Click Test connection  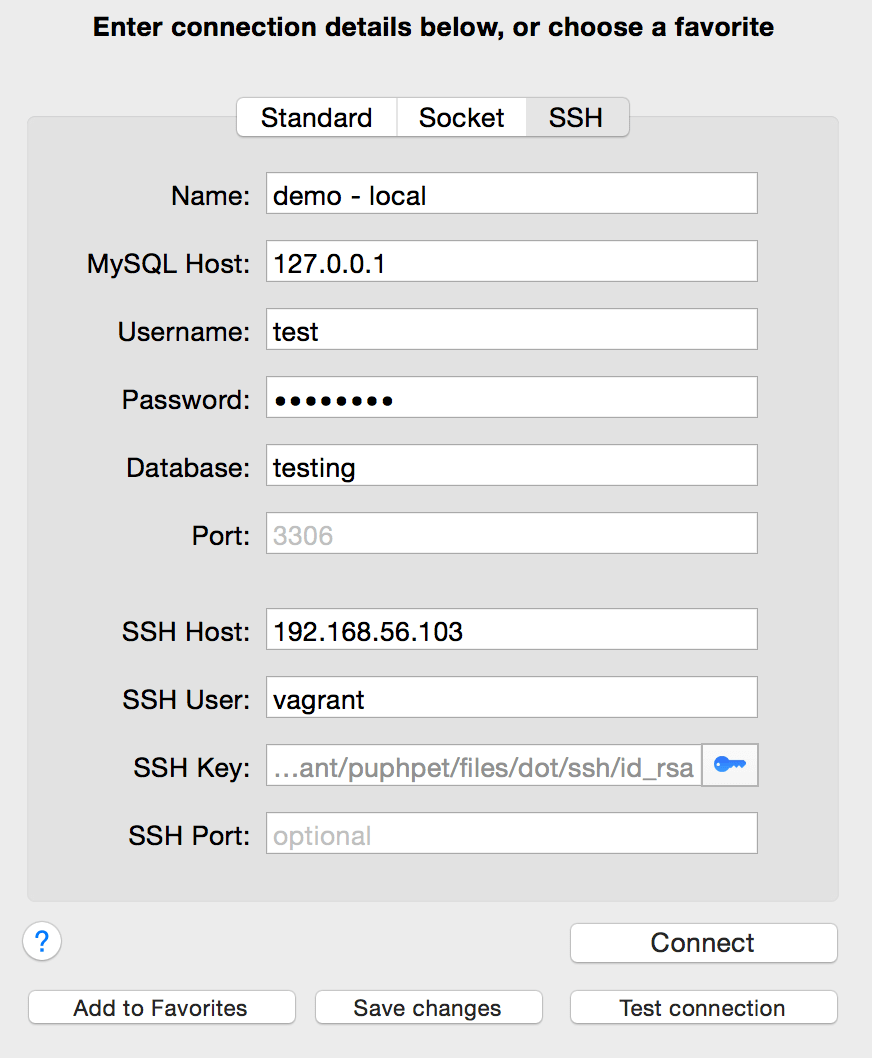coord(702,1007)
